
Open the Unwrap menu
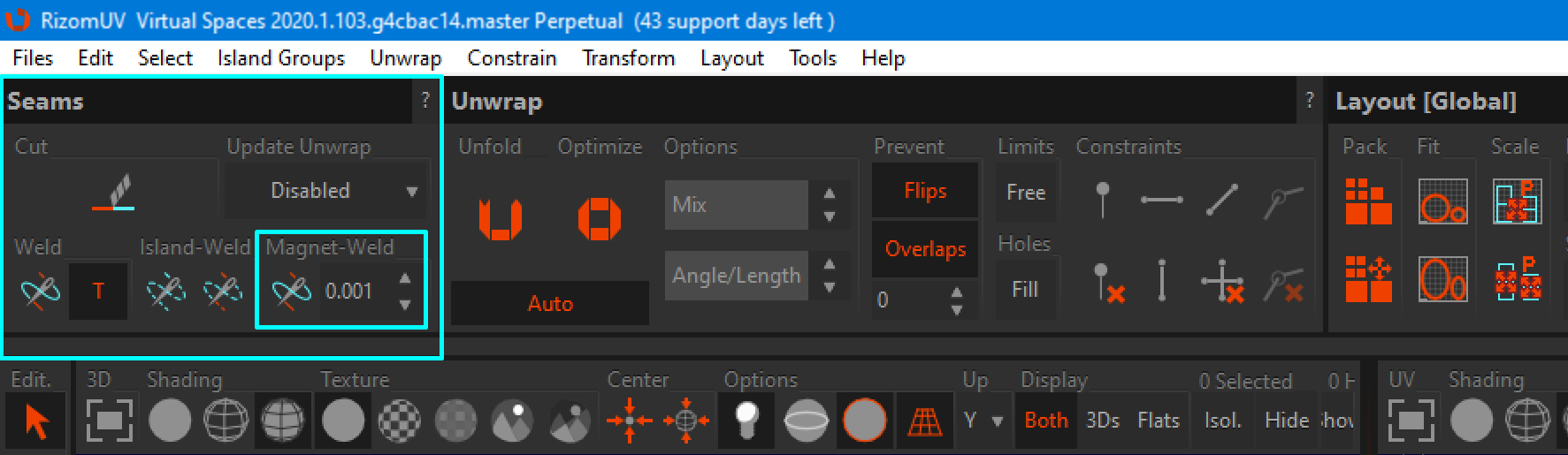405,58
